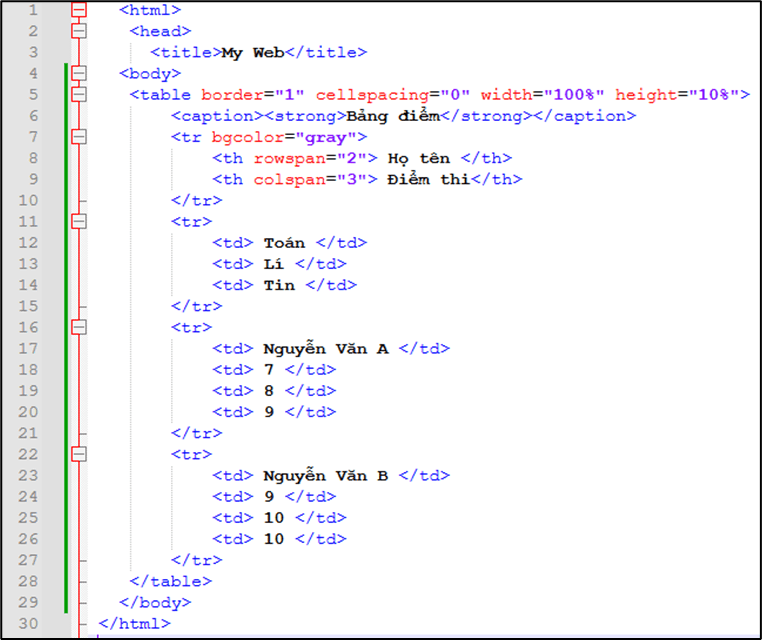Collapse the html fold marker on line 1

click(x=80, y=10)
